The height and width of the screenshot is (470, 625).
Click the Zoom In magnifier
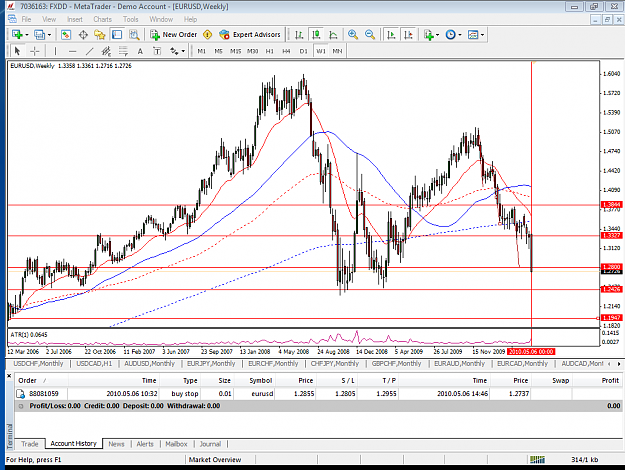click(x=353, y=35)
